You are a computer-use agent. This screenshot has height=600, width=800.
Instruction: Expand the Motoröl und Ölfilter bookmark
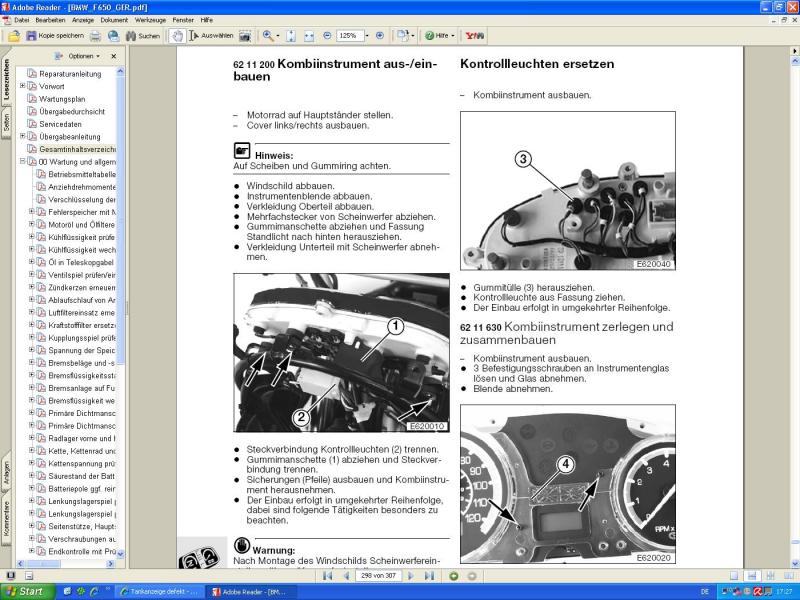[32, 224]
